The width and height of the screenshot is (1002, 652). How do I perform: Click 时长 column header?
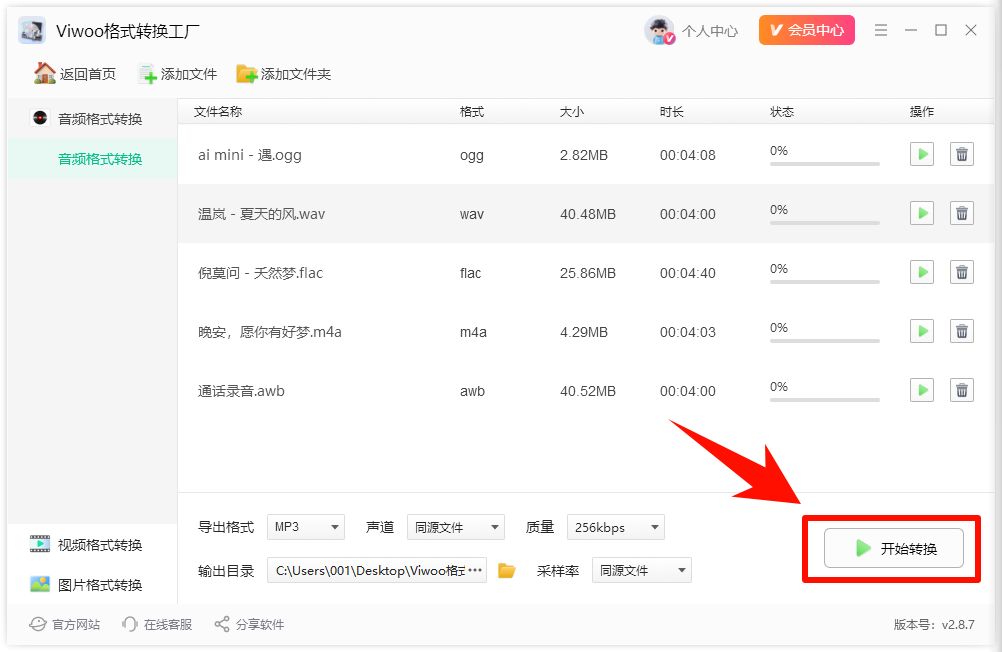click(x=672, y=112)
